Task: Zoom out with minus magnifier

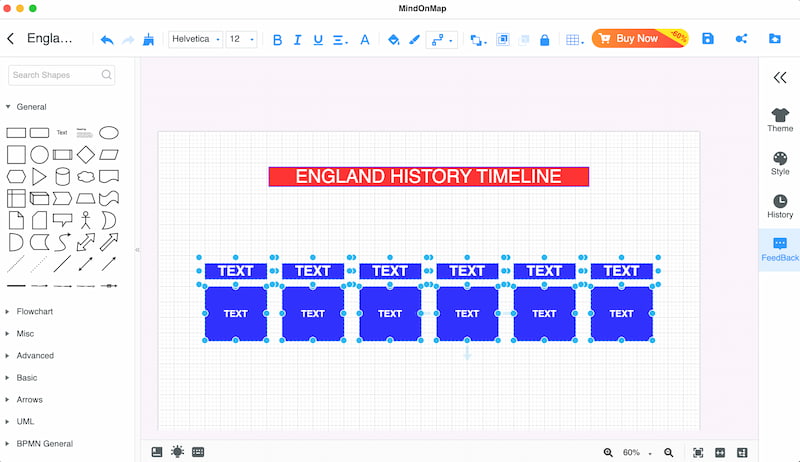Action: coord(668,452)
